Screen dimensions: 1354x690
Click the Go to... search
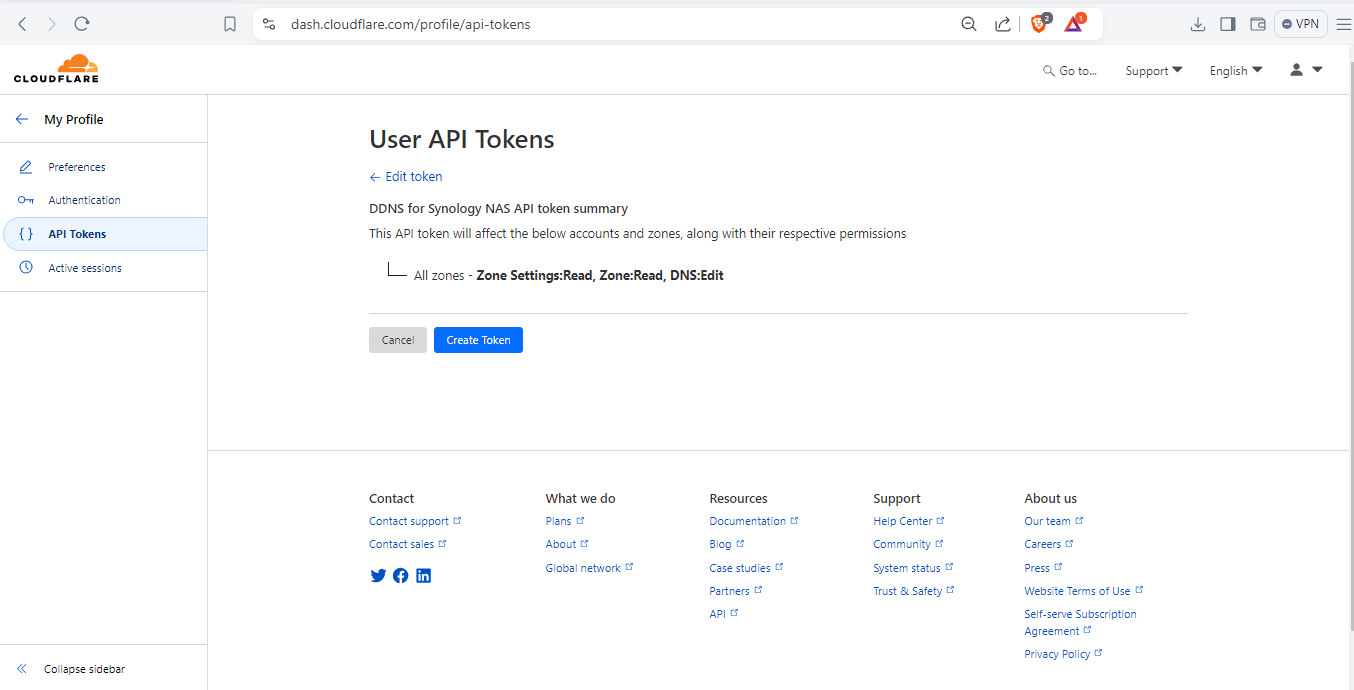tap(1069, 71)
